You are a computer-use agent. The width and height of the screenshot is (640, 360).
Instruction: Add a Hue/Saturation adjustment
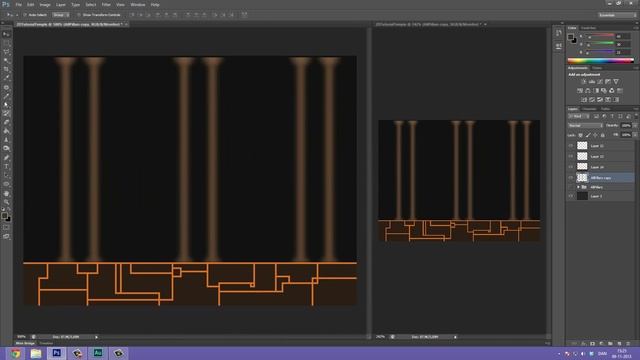pyautogui.click(x=580, y=91)
